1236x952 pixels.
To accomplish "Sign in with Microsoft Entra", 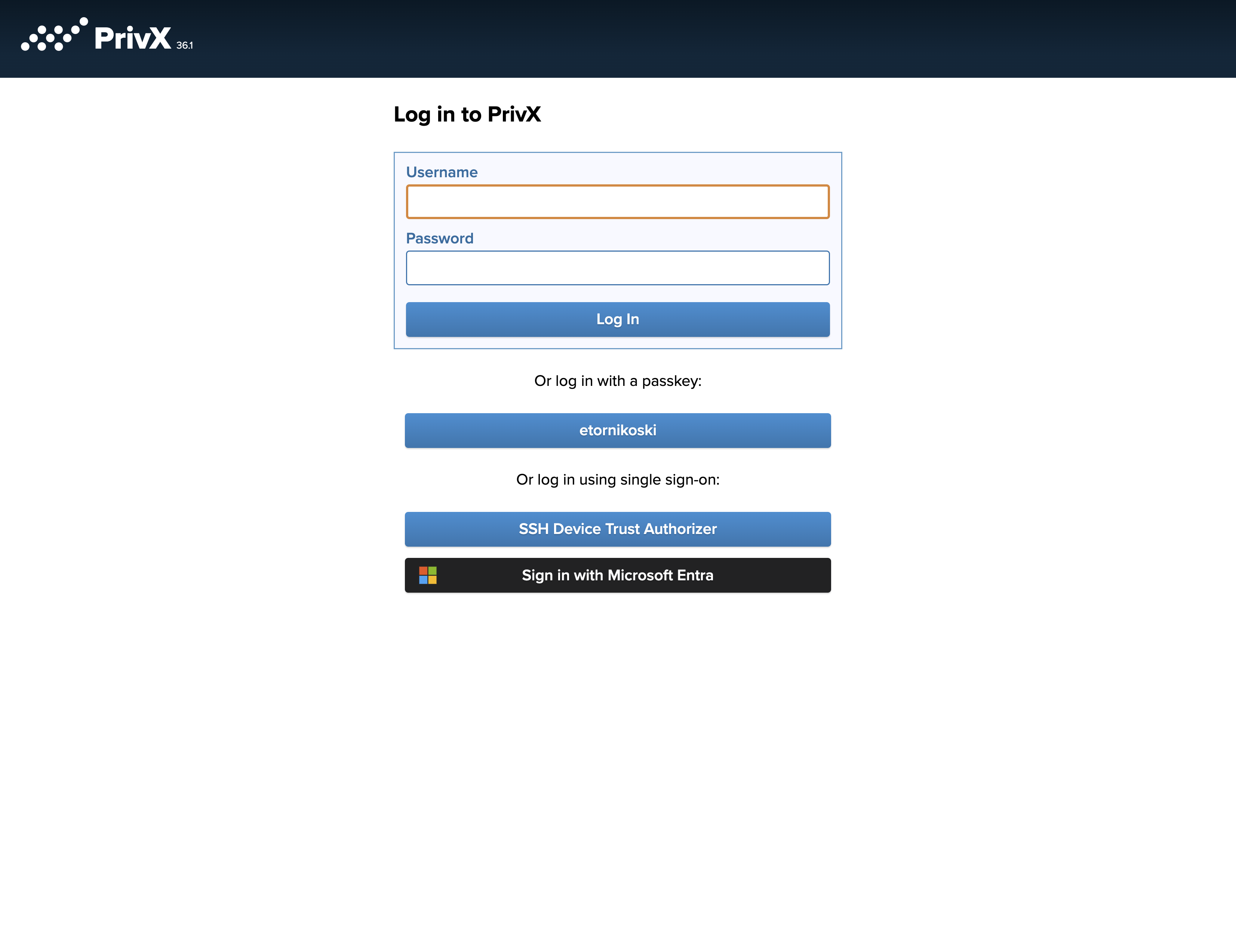I will tap(617, 575).
